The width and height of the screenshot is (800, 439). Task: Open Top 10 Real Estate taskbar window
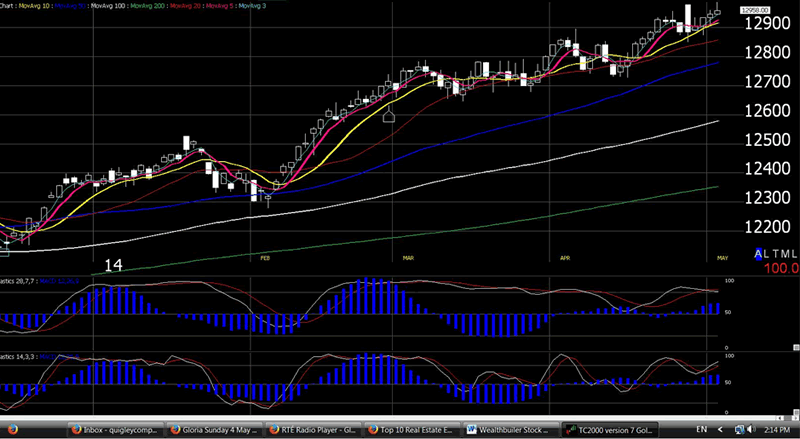coord(411,428)
